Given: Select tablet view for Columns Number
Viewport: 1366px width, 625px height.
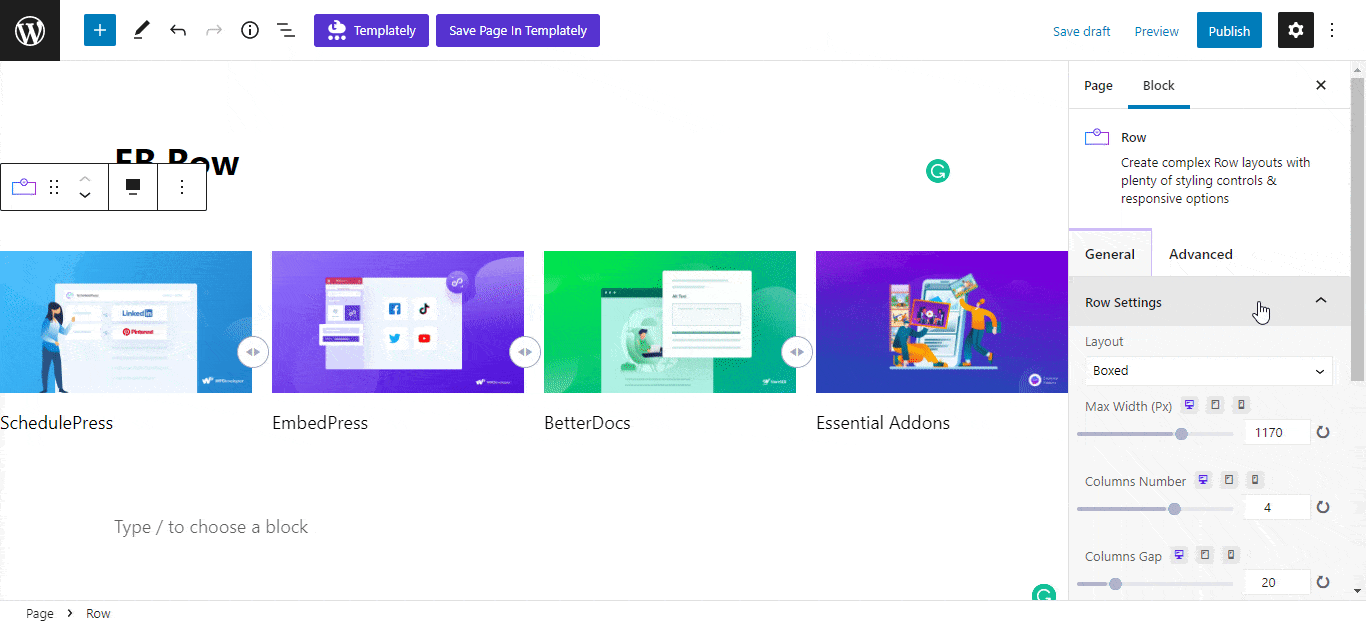Looking at the screenshot, I should [x=1229, y=480].
